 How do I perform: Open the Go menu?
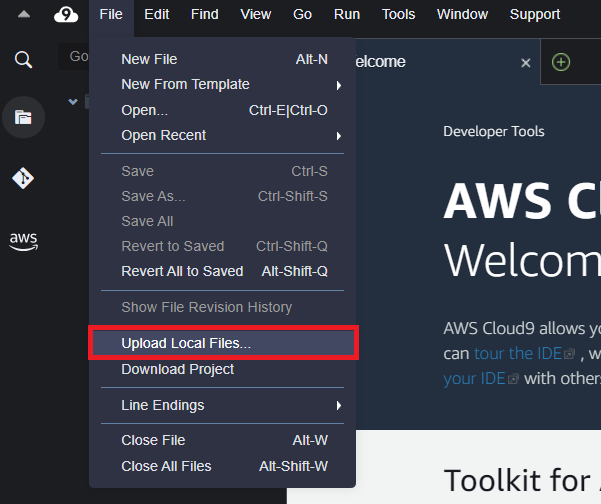coord(302,15)
